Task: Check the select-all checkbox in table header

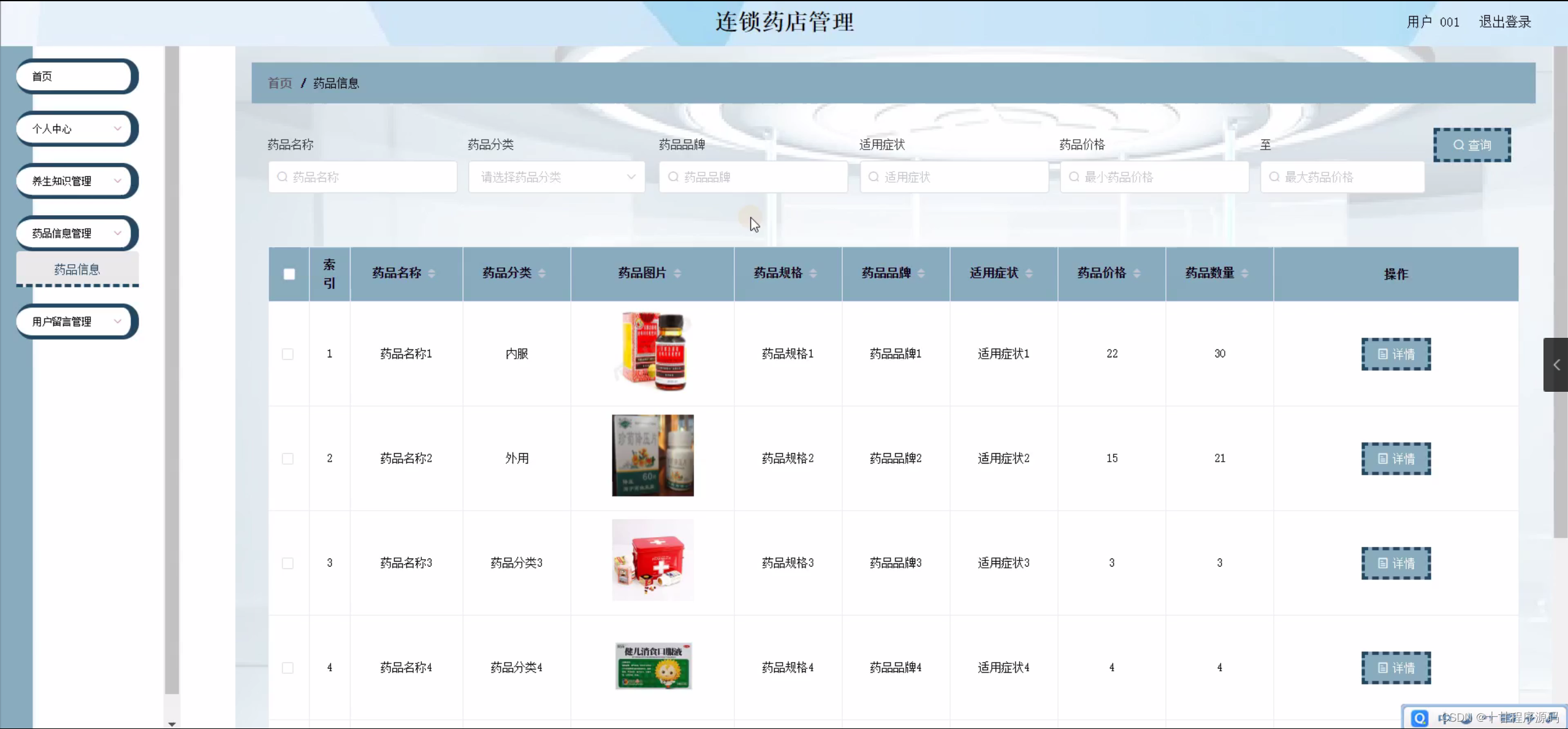Action: point(289,274)
